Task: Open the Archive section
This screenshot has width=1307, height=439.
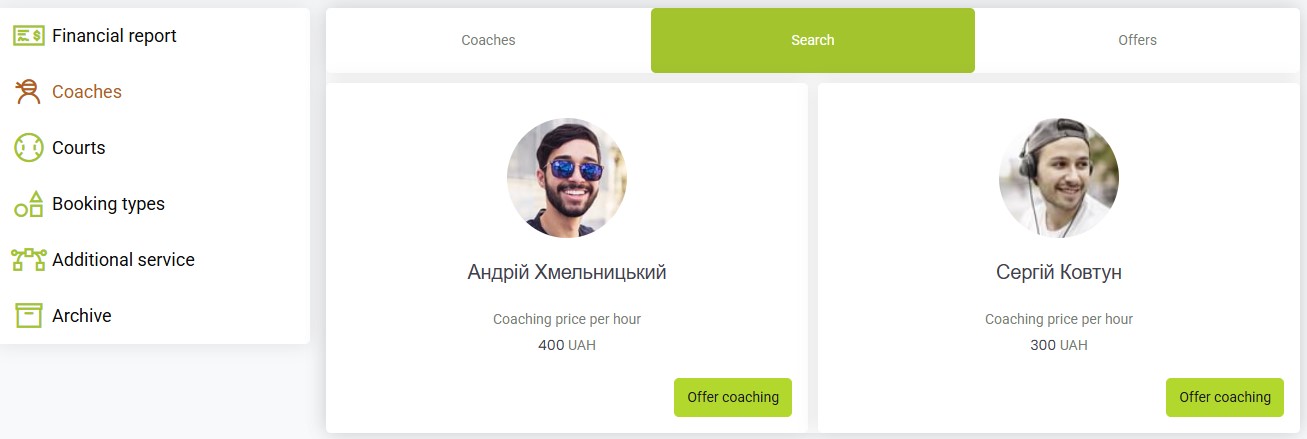Action: (82, 316)
